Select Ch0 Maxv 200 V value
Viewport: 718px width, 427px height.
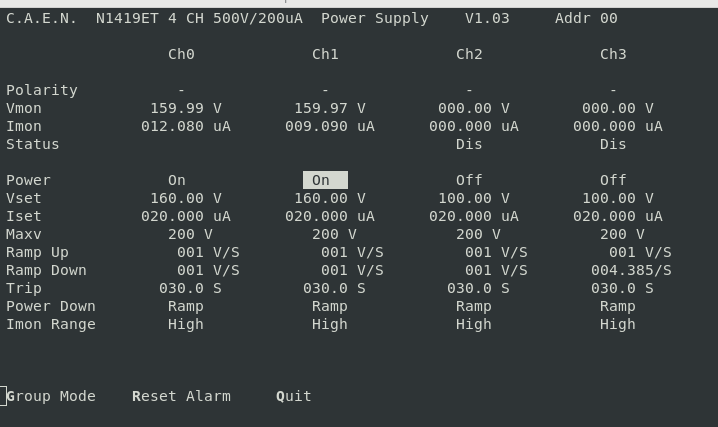(190, 234)
